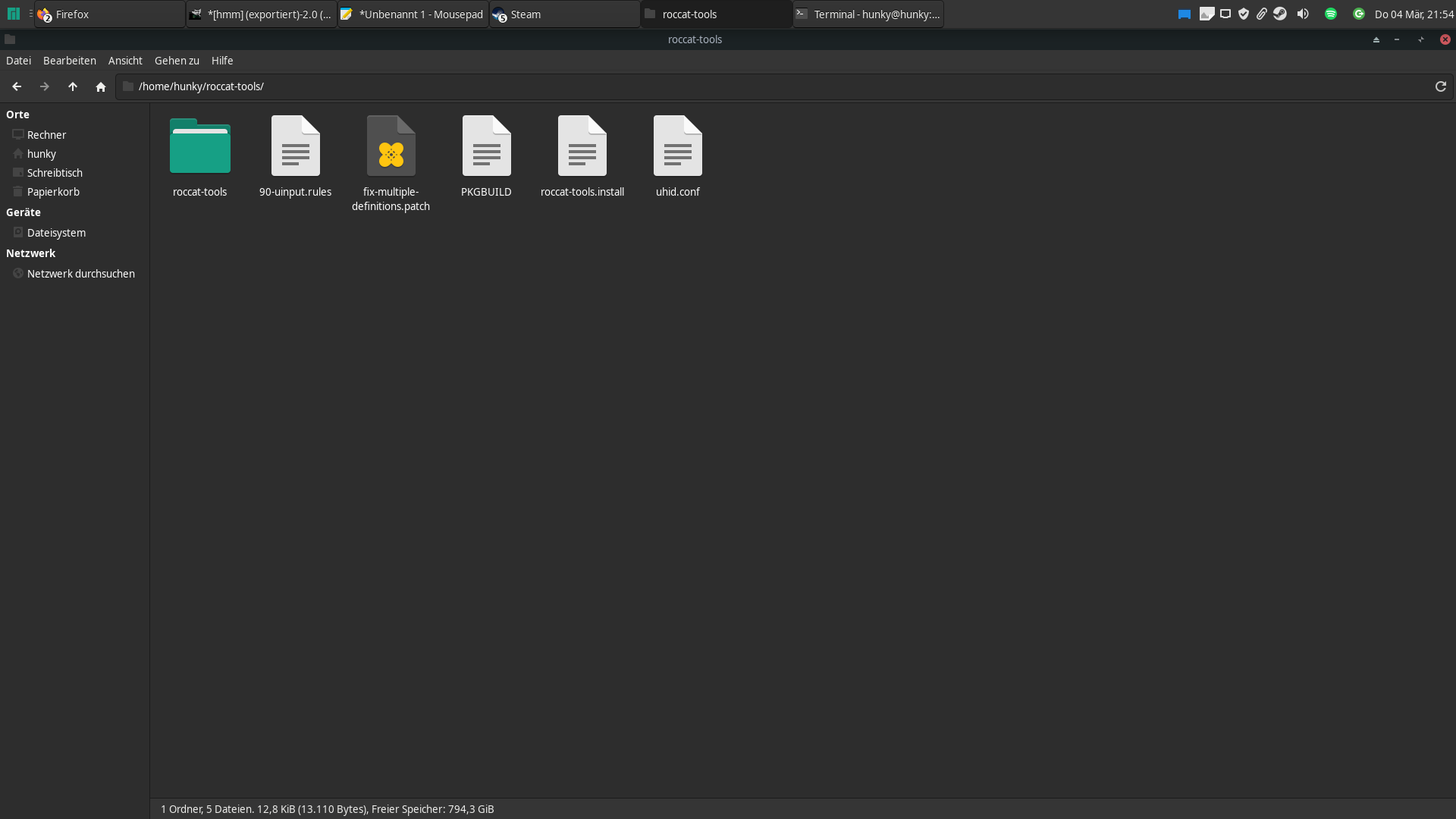Reload the folder with the refresh icon
This screenshot has height=819, width=1456.
[x=1440, y=86]
